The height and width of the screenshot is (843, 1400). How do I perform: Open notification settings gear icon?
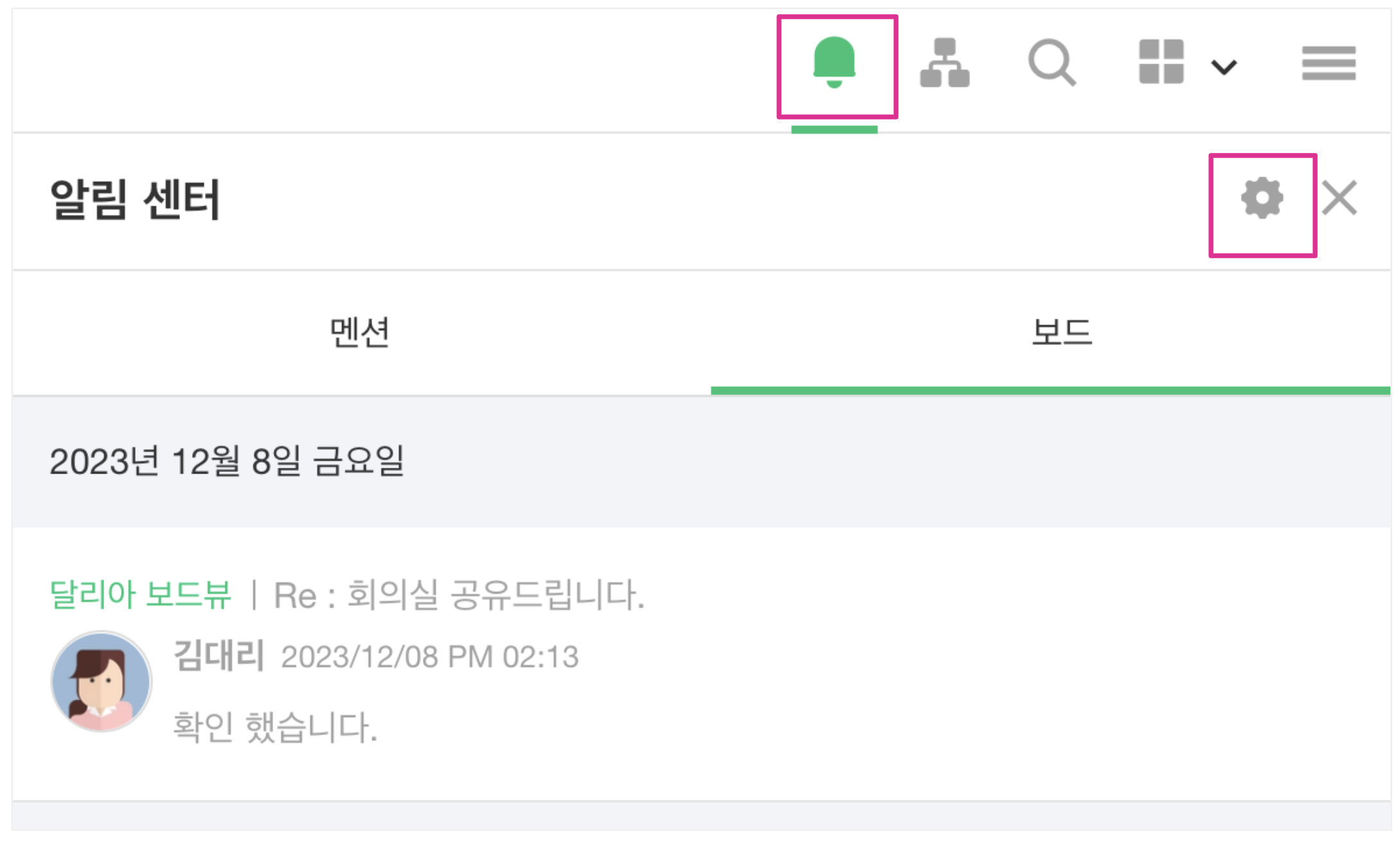click(x=1262, y=199)
